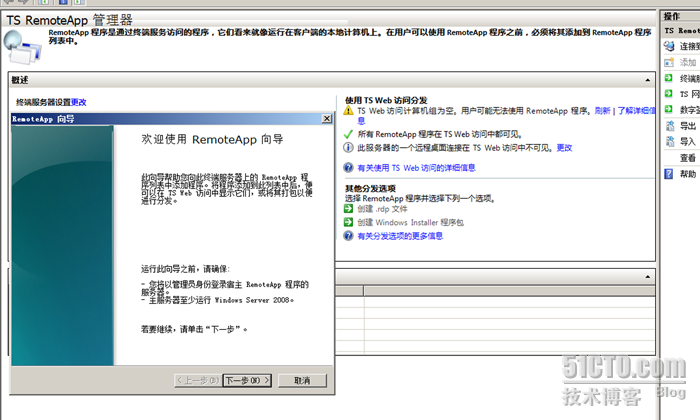Click 下一步 in the RemoteApp 向导
Image resolution: width=700 pixels, height=420 pixels.
pos(247,380)
